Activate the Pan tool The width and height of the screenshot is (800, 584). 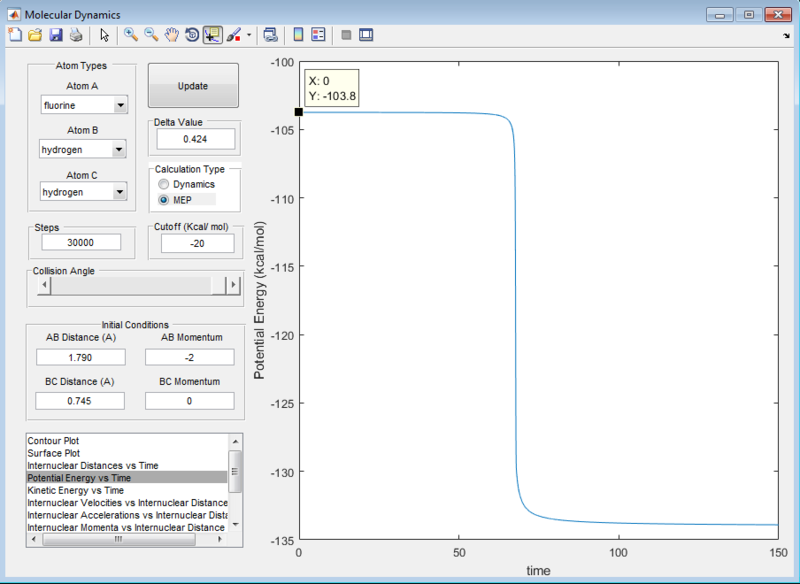170,35
